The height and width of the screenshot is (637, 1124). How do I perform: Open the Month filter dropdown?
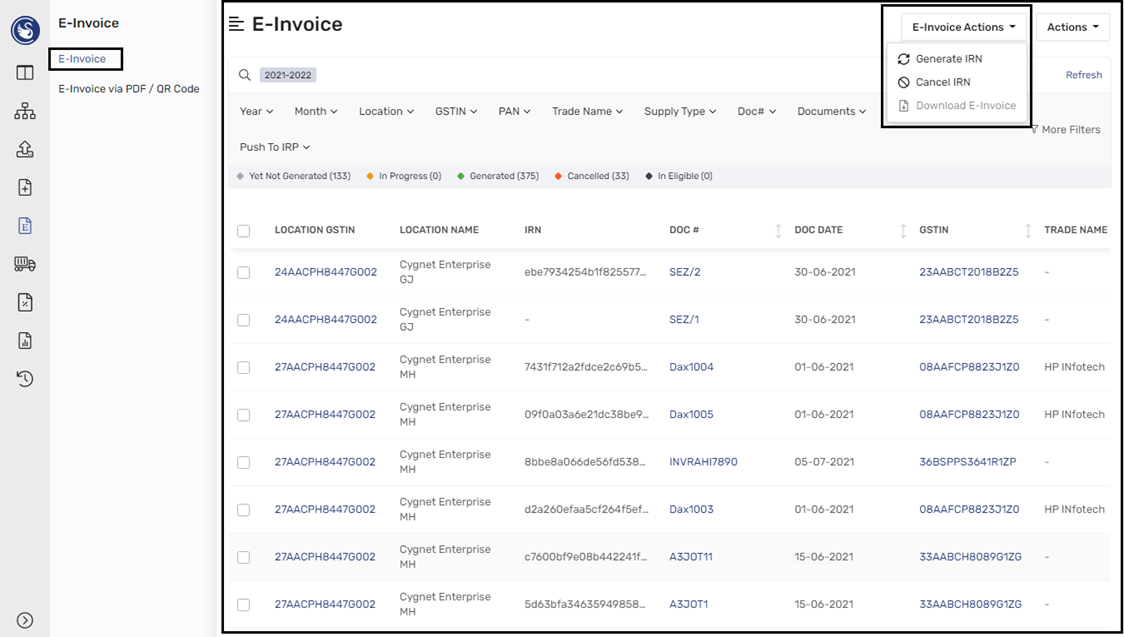(315, 111)
